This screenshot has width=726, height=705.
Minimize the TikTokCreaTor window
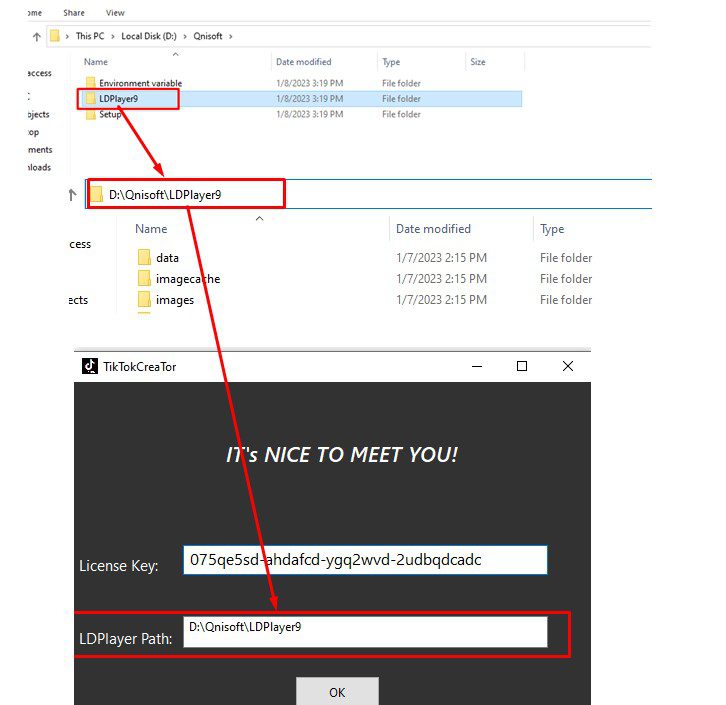coord(477,366)
